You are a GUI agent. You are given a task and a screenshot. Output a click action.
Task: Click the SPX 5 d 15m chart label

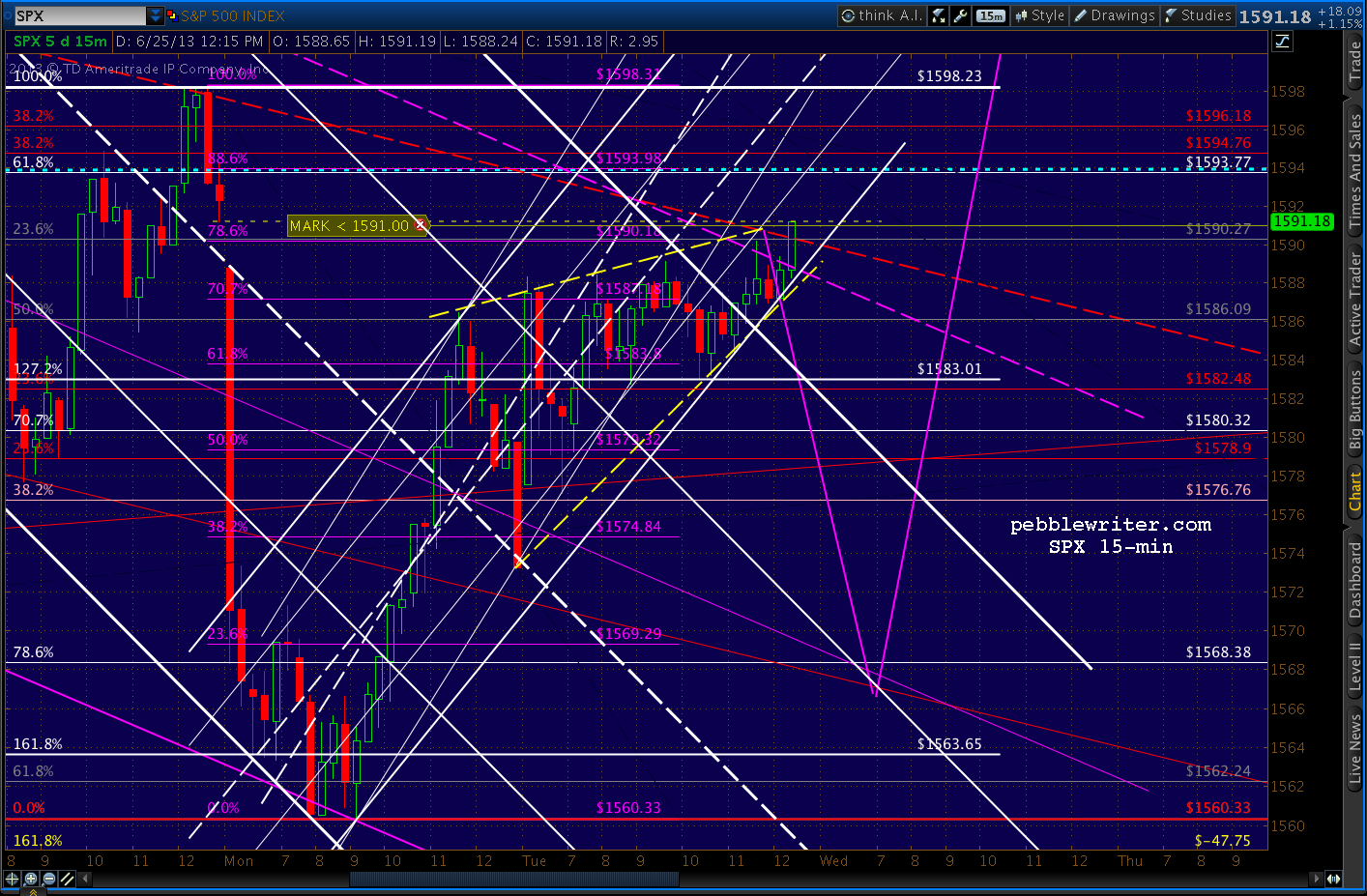60,42
